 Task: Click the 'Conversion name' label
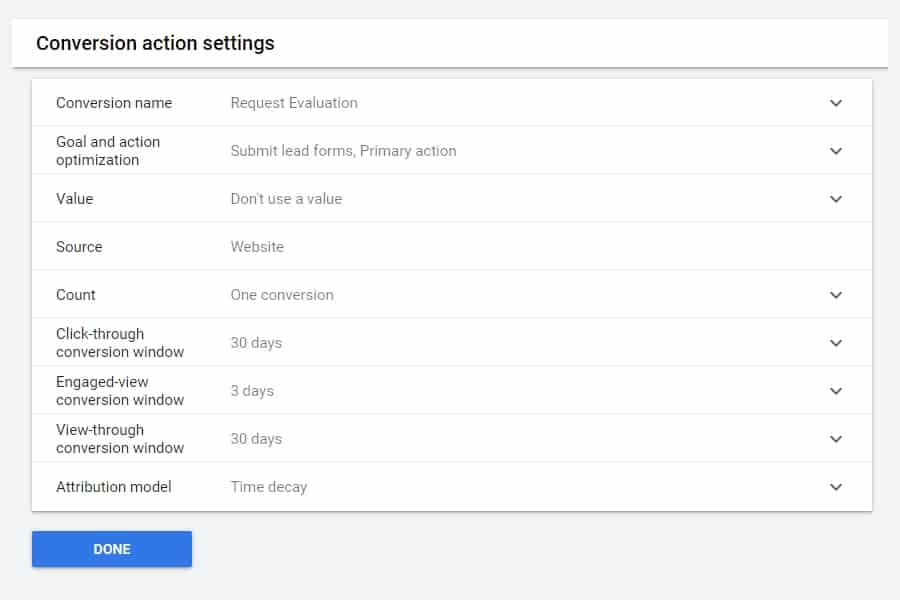pyautogui.click(x=114, y=103)
